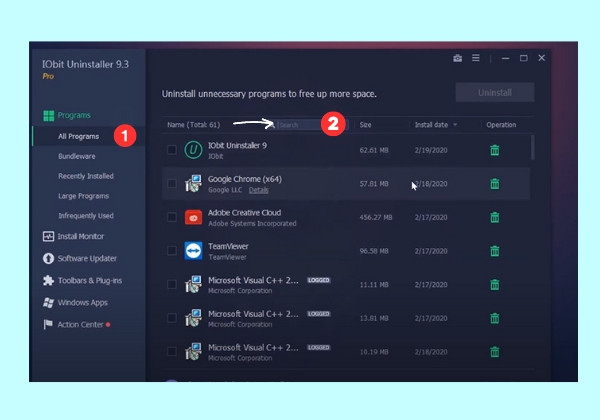Viewport: 600px width, 420px height.
Task: Open the Windows Apps section
Action: tap(83, 303)
